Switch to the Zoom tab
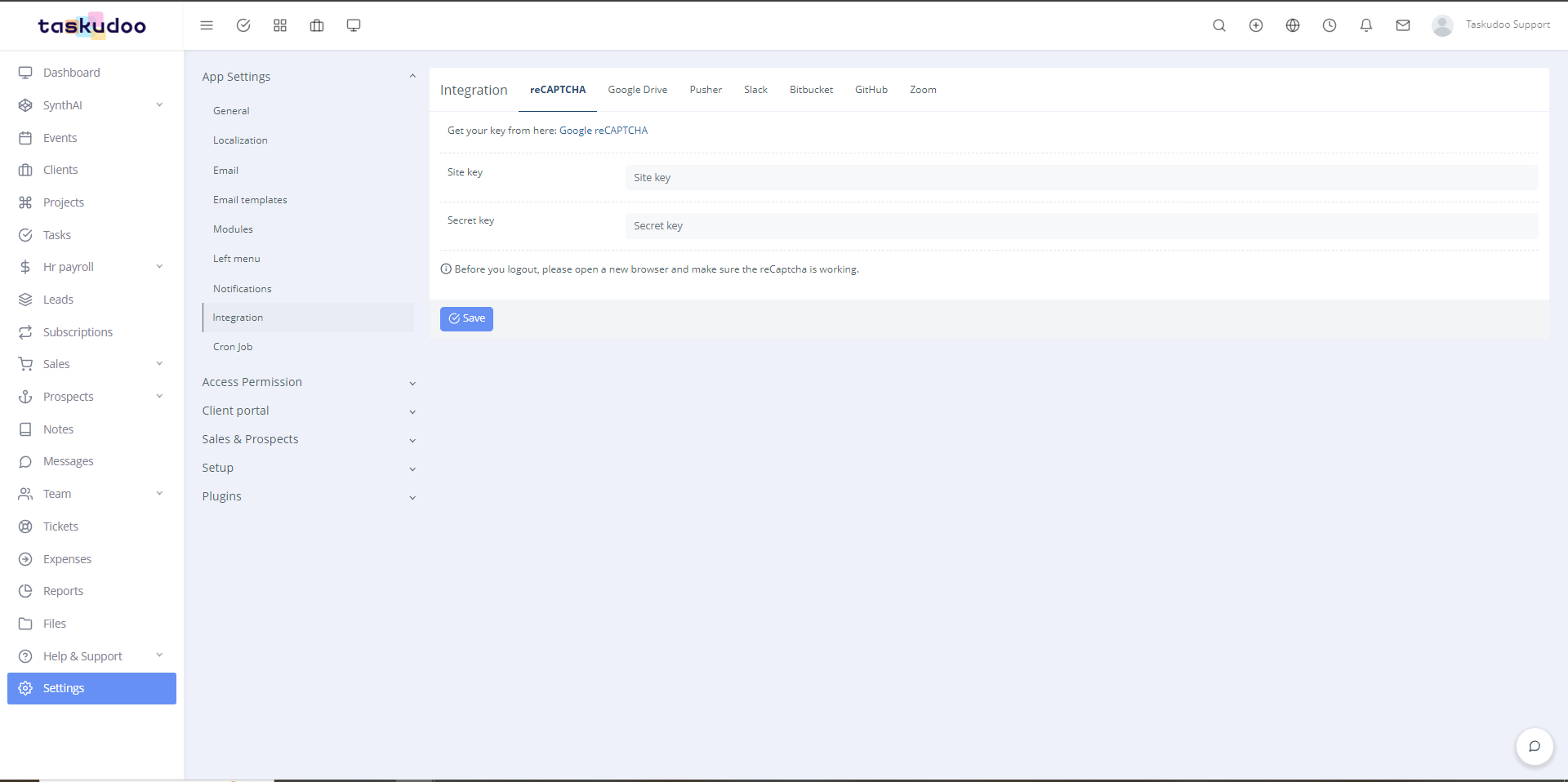 923,90
